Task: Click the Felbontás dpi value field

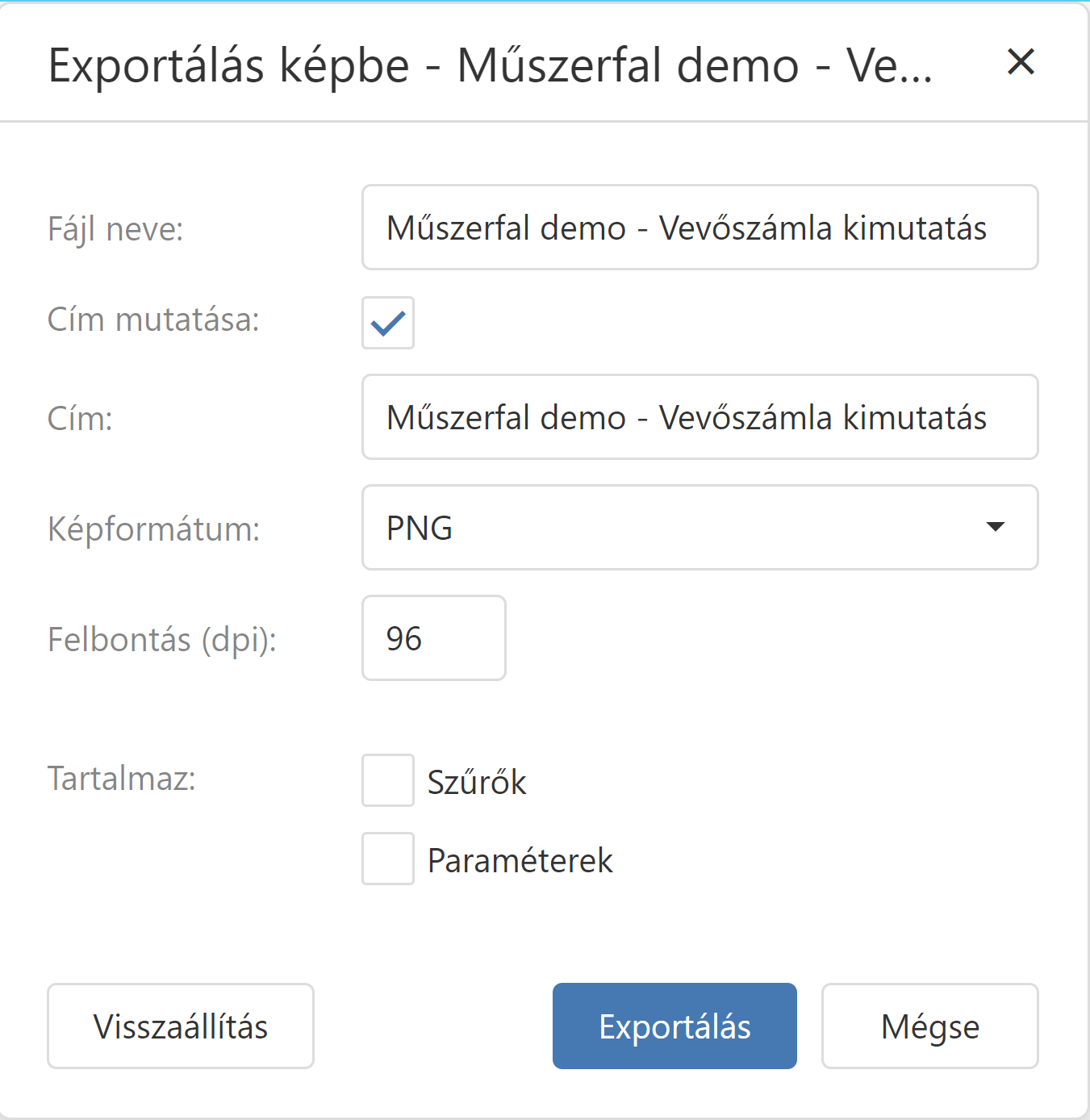Action: coord(433,638)
